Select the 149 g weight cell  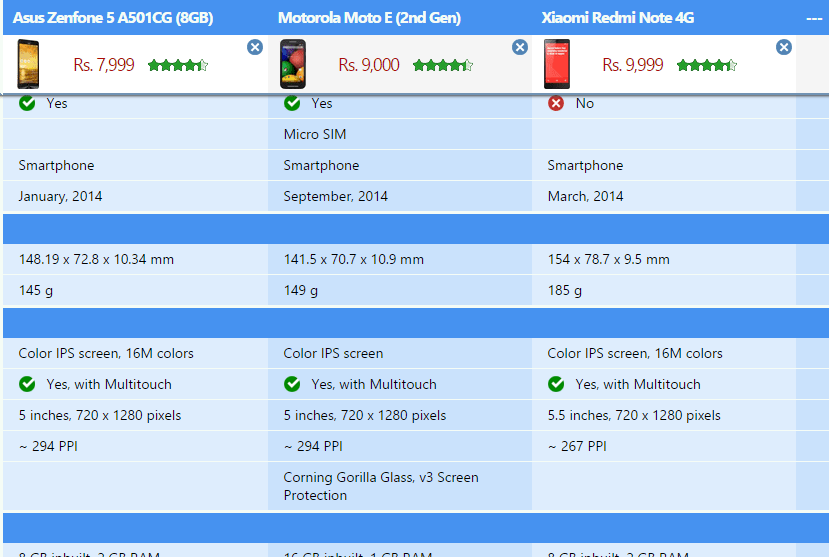400,290
